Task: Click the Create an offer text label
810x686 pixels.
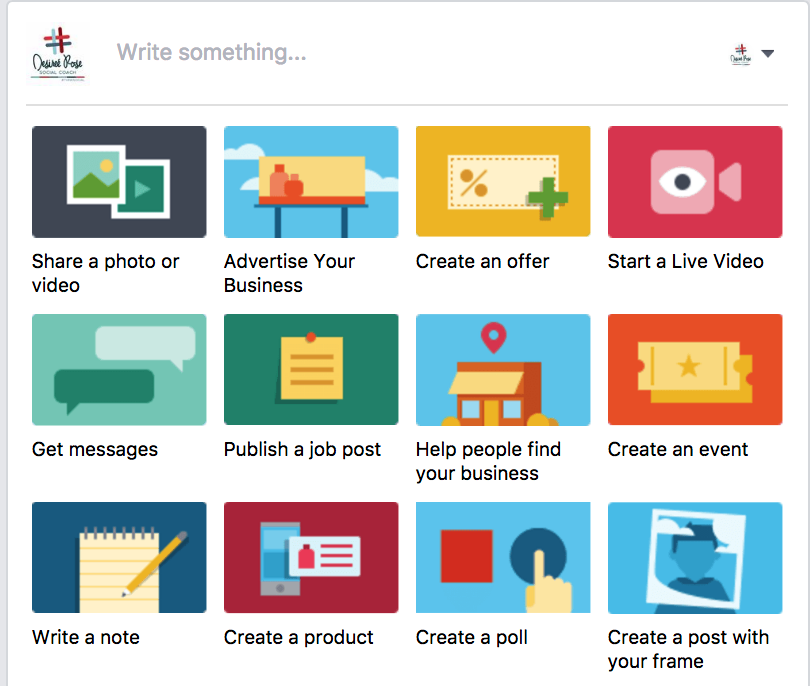Action: 482,261
